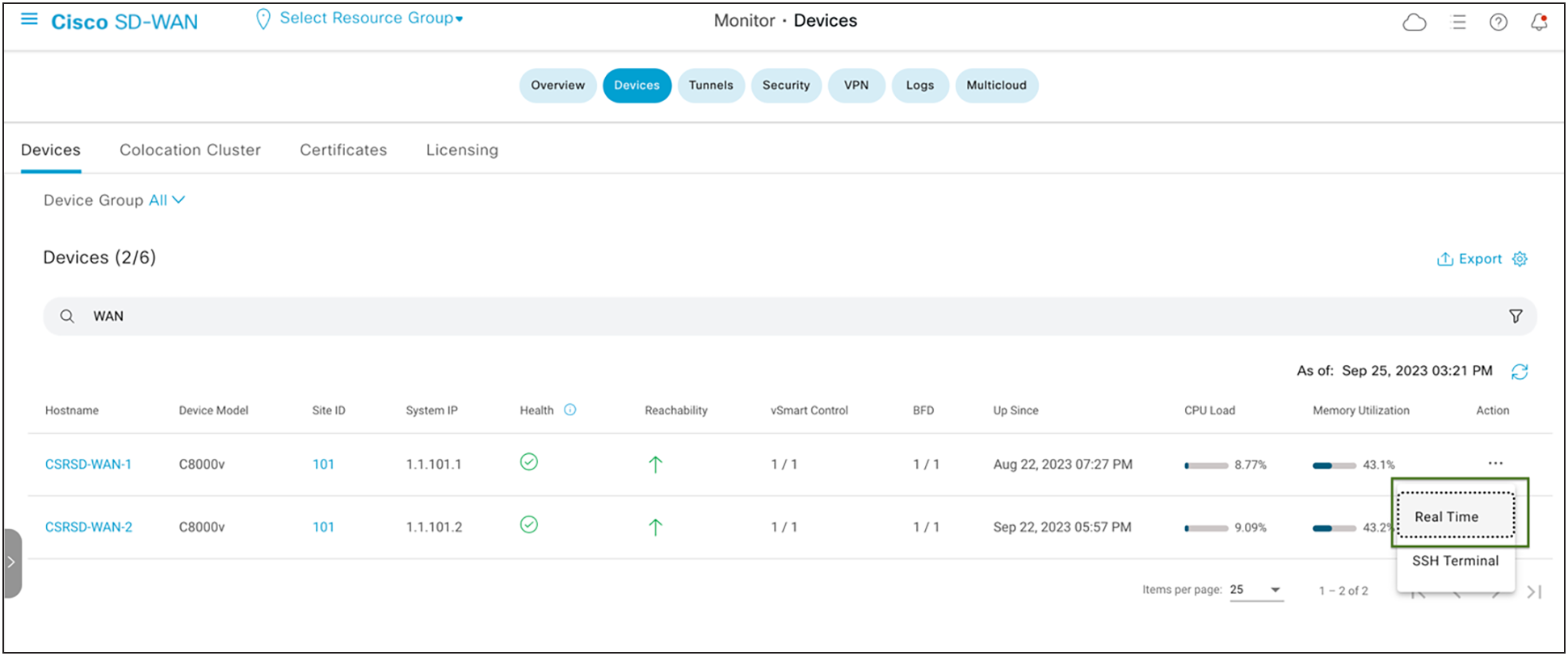Sort by the vSmart Control column header
This screenshot has width=1568, height=656.
(x=809, y=410)
